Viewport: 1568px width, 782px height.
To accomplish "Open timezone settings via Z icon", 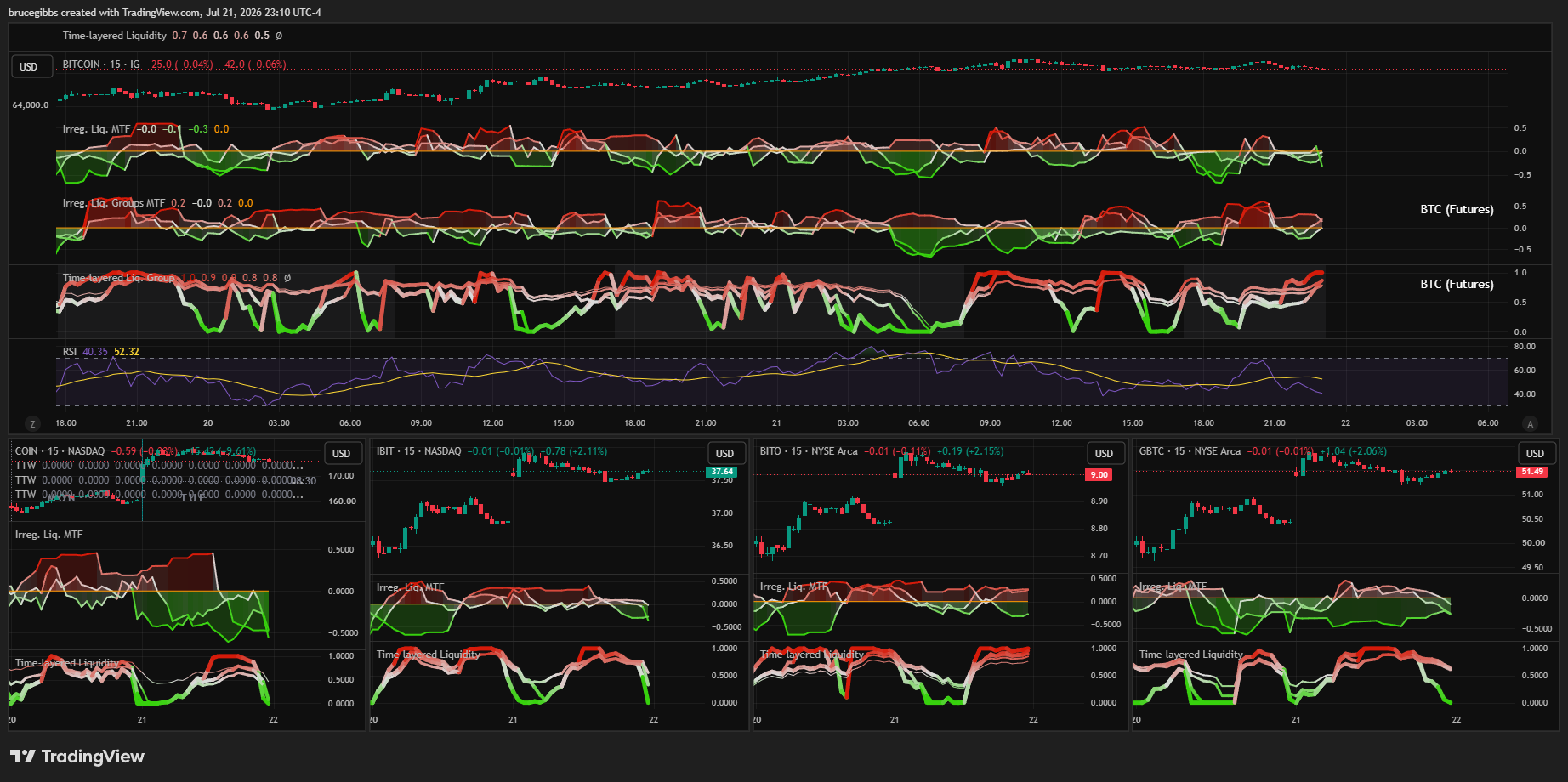I will point(33,423).
